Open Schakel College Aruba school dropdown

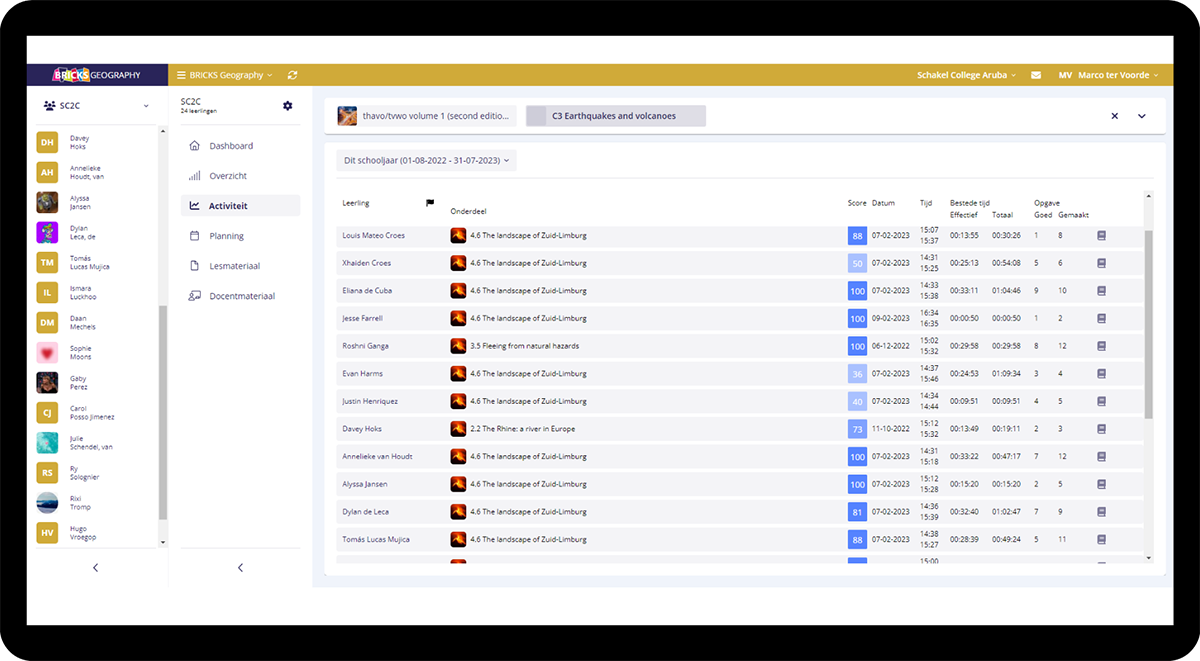click(x=965, y=75)
